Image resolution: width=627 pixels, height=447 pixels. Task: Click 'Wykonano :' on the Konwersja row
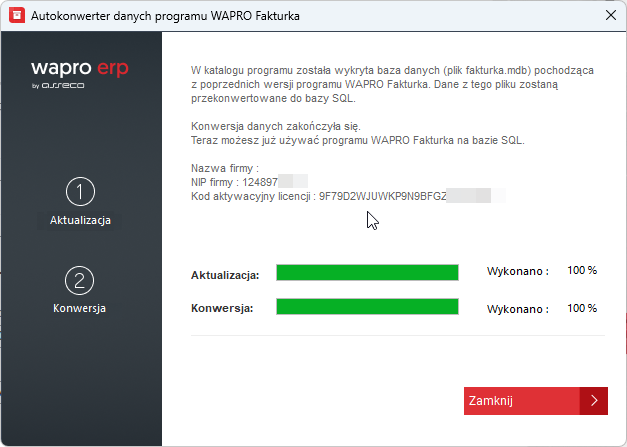click(x=518, y=309)
